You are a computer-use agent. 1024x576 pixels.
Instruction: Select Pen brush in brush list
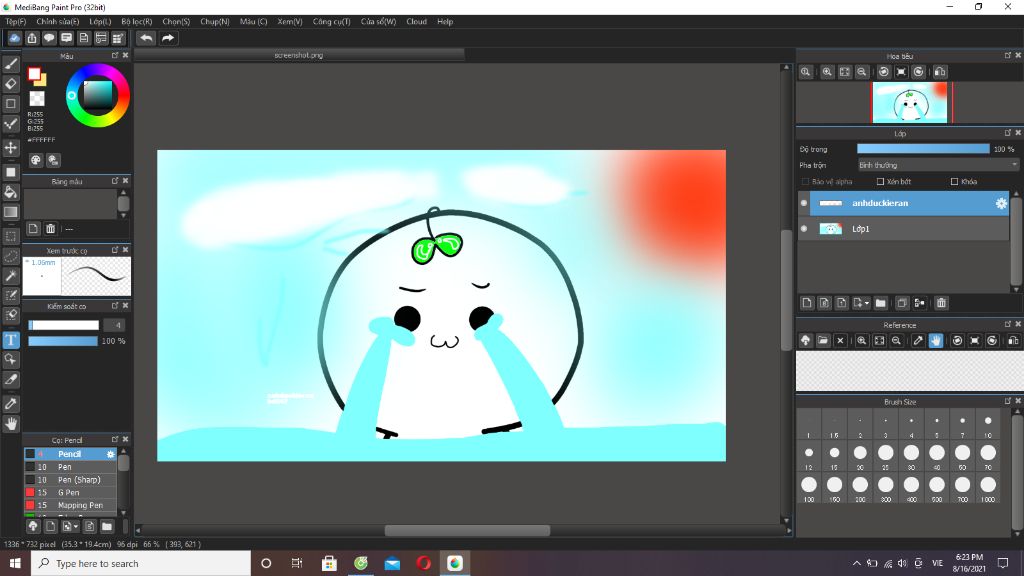tap(71, 467)
